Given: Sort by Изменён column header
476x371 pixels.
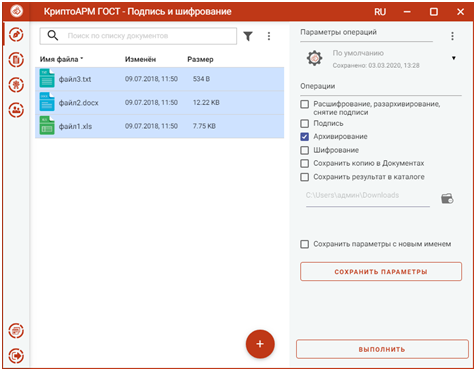Looking at the screenshot, I should [x=140, y=59].
